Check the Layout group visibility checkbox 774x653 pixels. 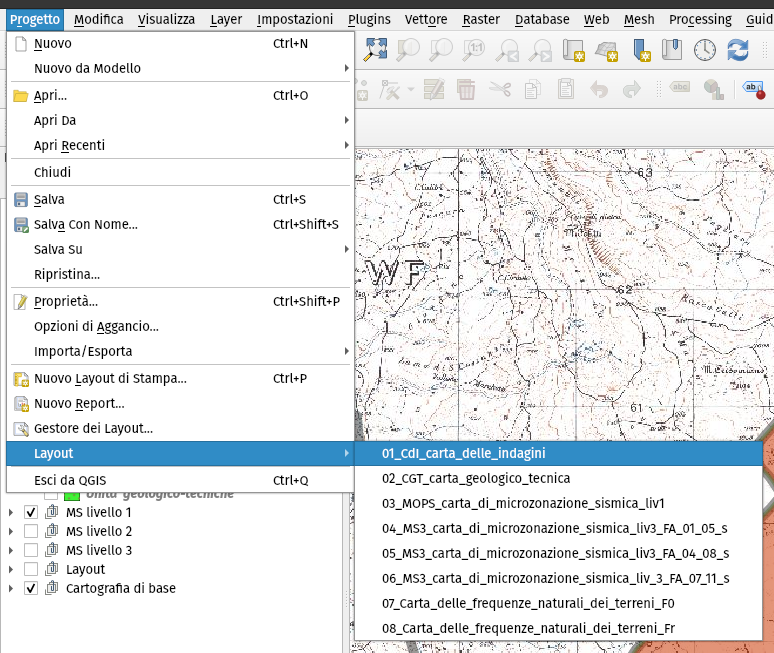[31, 569]
